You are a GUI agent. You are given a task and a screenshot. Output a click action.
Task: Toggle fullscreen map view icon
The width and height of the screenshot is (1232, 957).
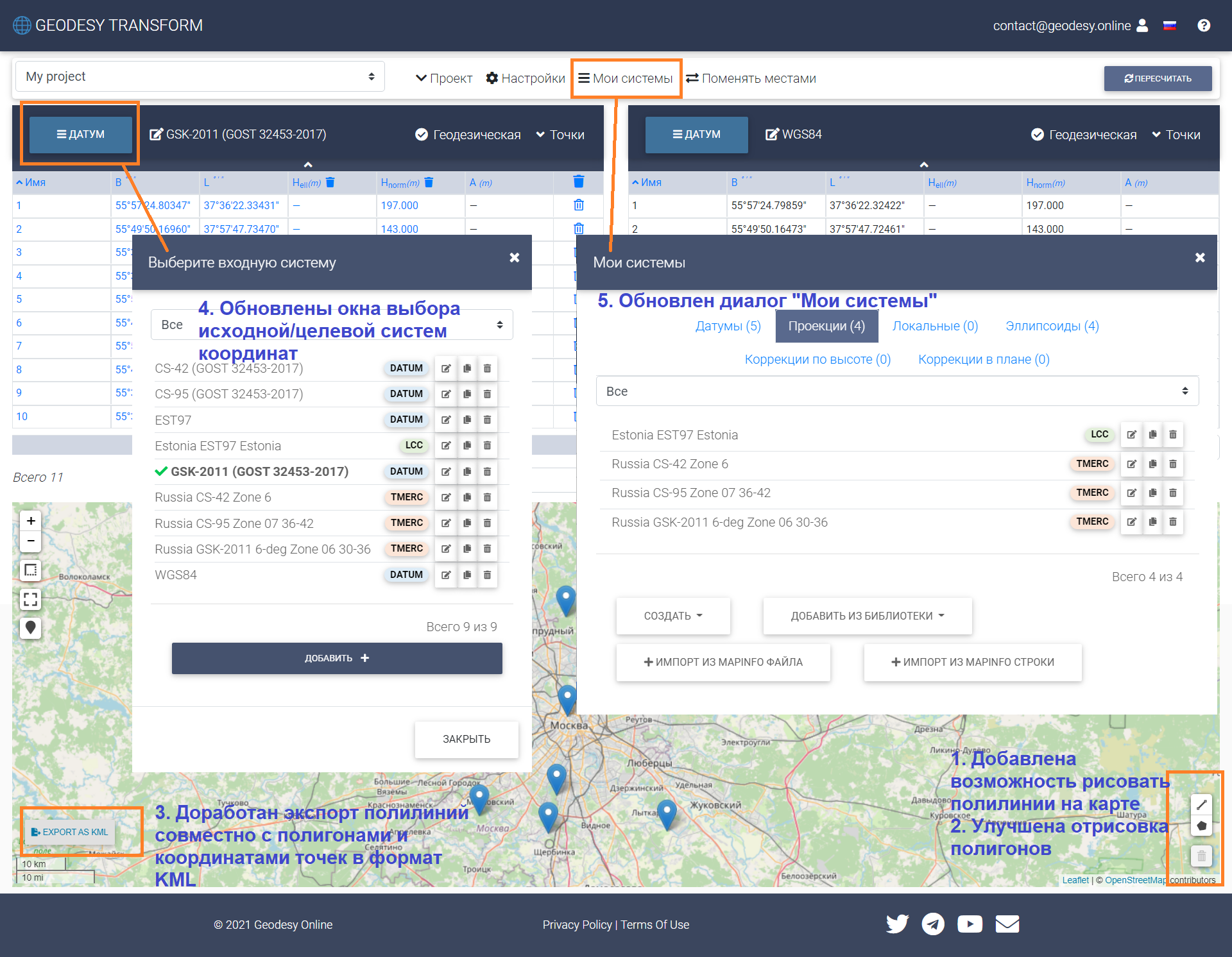point(30,599)
